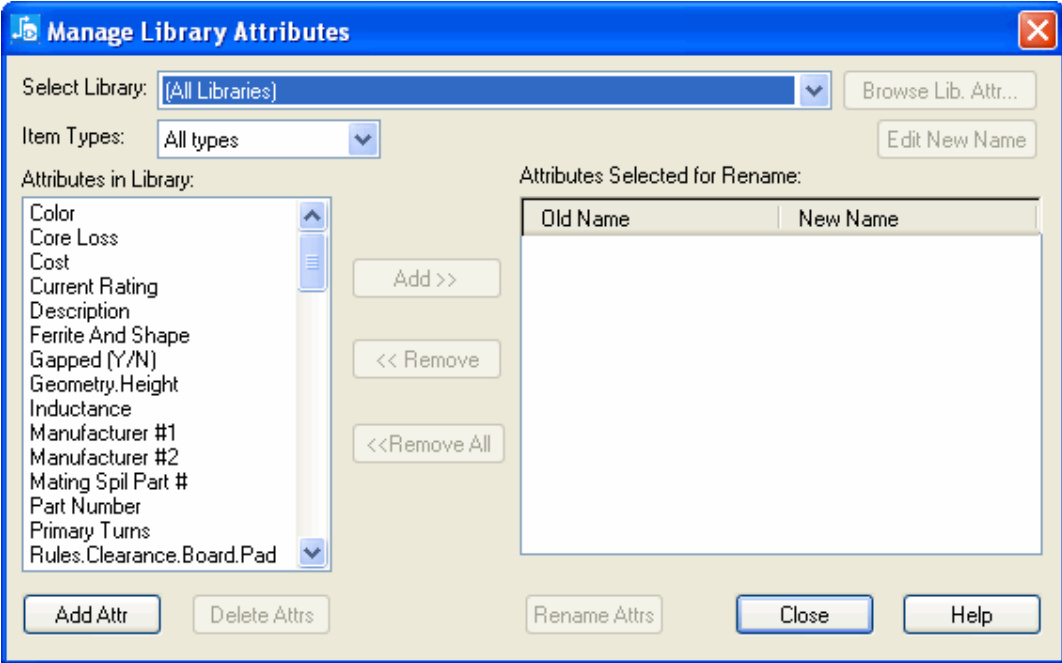Screen dimensions: 1062x663
Task: Select the Rules.Clearance.Board.Pad attribute
Action: [153, 554]
